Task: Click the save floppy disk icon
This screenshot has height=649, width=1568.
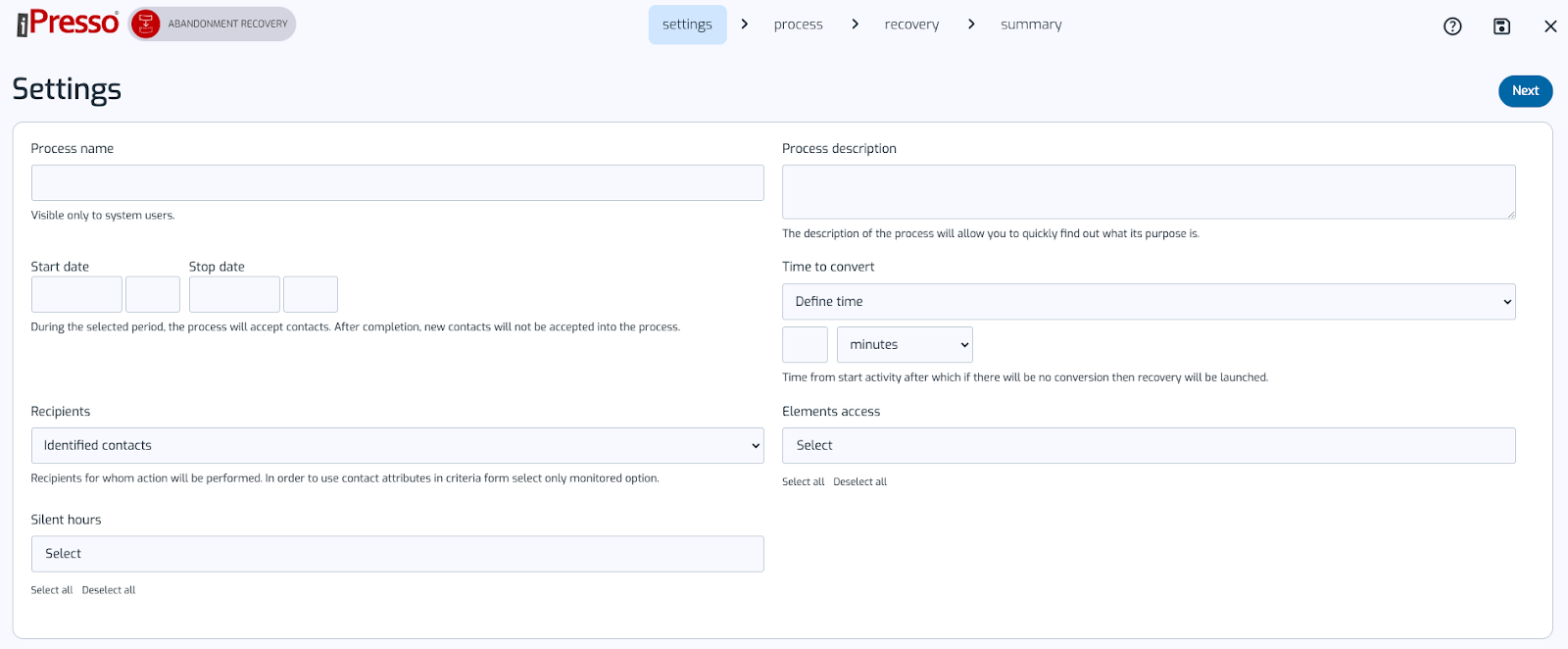Action: pyautogui.click(x=1501, y=26)
